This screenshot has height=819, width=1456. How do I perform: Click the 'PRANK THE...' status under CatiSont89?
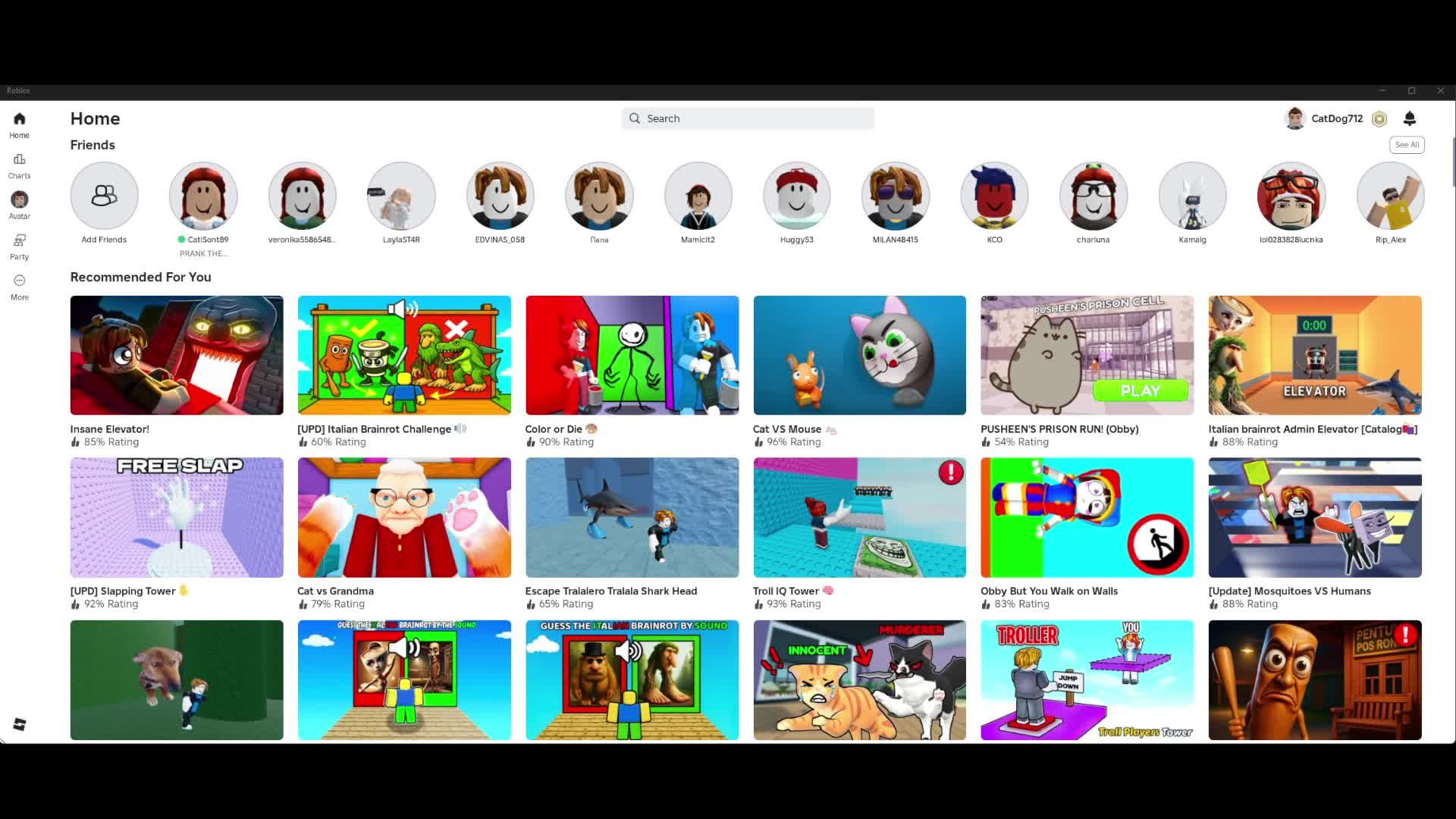point(203,253)
